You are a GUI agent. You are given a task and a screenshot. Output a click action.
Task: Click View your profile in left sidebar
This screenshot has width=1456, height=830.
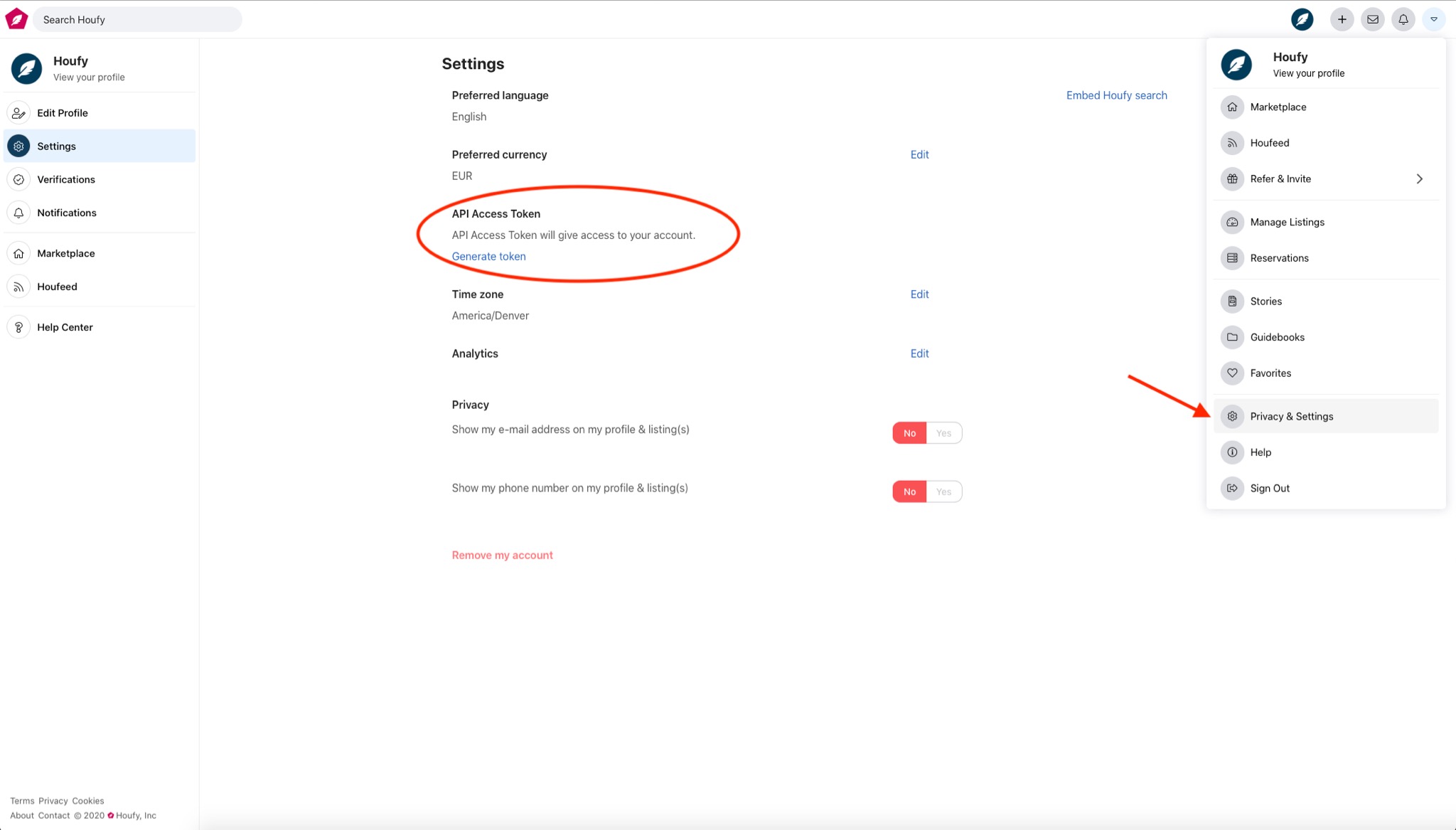tap(89, 78)
